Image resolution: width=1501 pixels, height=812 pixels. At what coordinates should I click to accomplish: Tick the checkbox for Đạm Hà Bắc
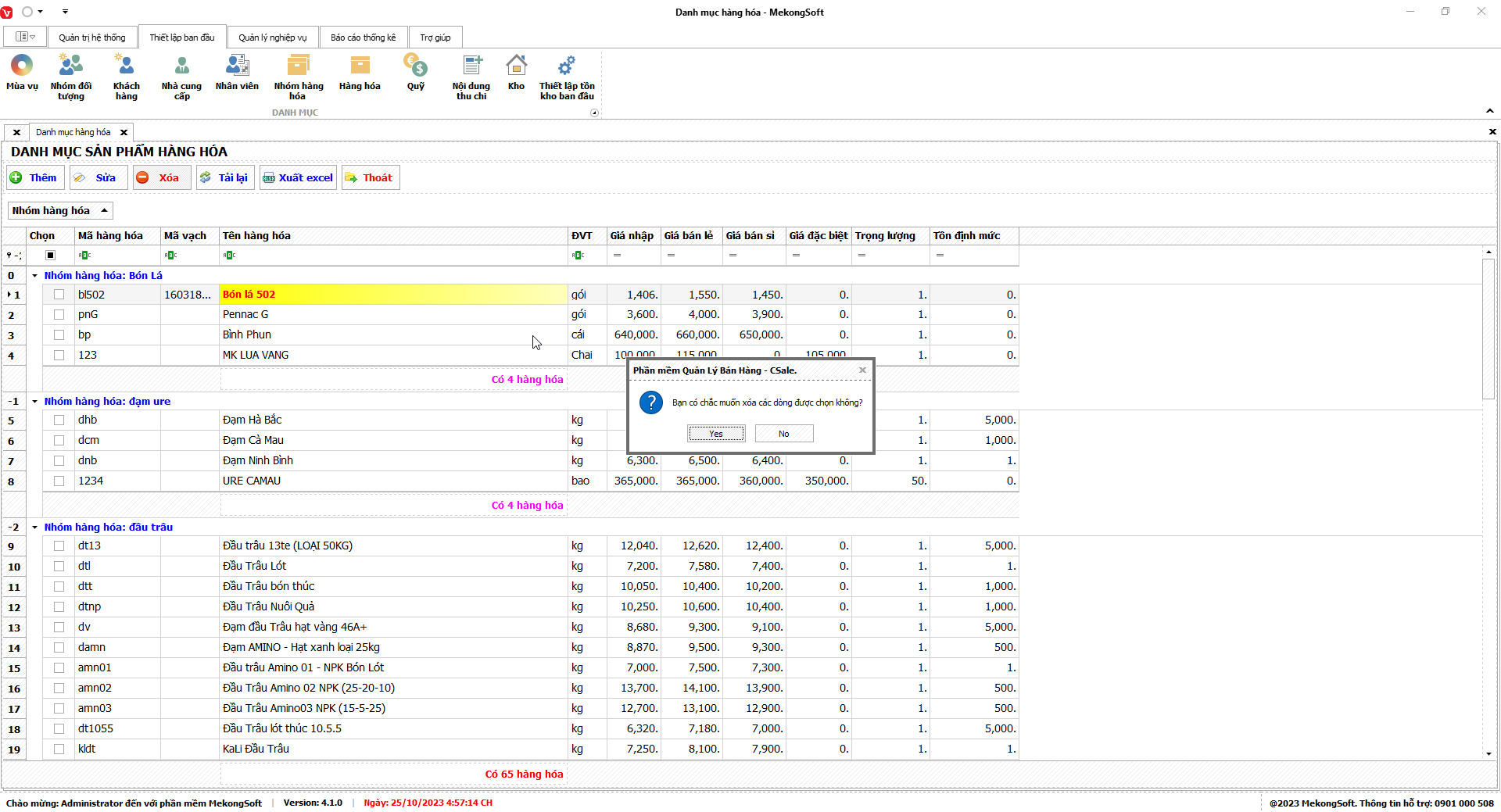(x=59, y=420)
